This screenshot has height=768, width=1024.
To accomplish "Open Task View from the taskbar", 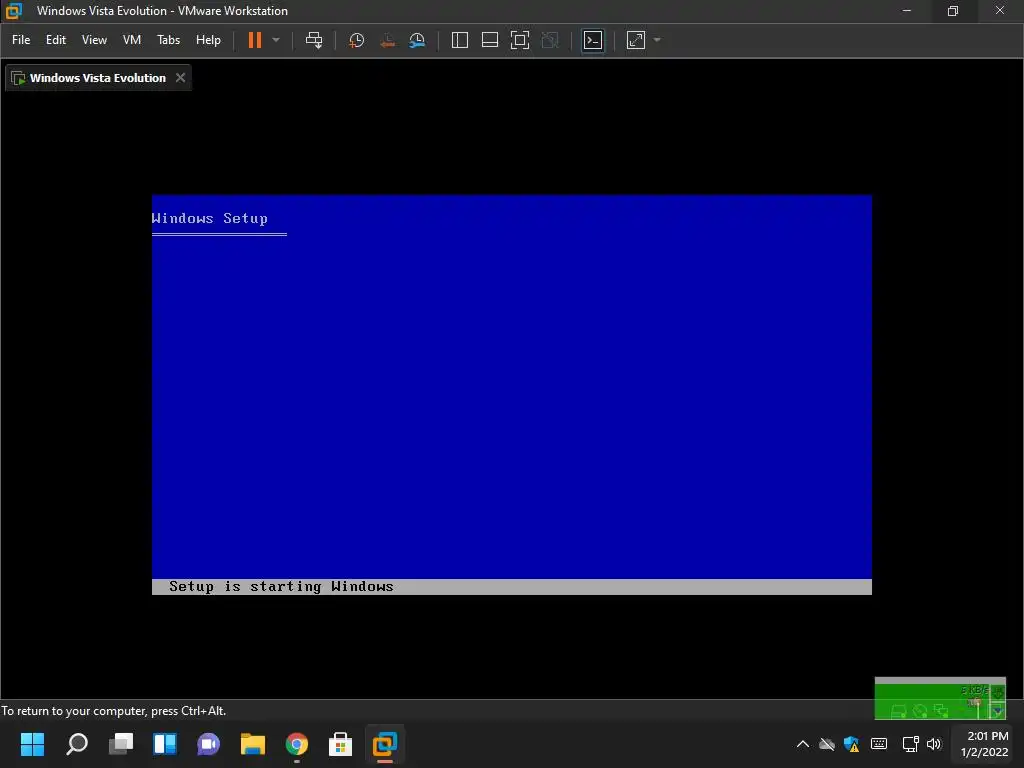I will pos(121,744).
